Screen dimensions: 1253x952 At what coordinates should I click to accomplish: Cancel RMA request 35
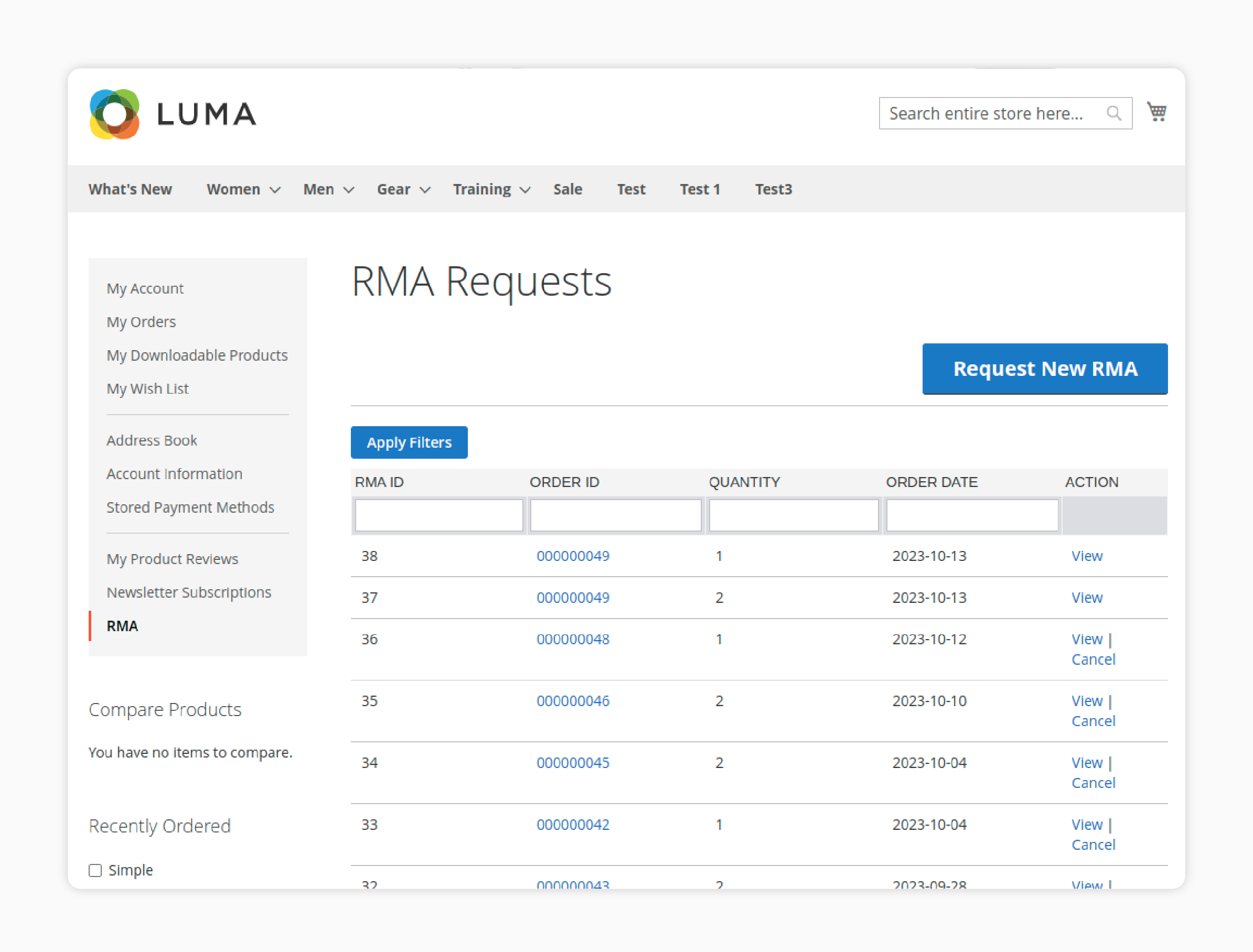[x=1093, y=721]
